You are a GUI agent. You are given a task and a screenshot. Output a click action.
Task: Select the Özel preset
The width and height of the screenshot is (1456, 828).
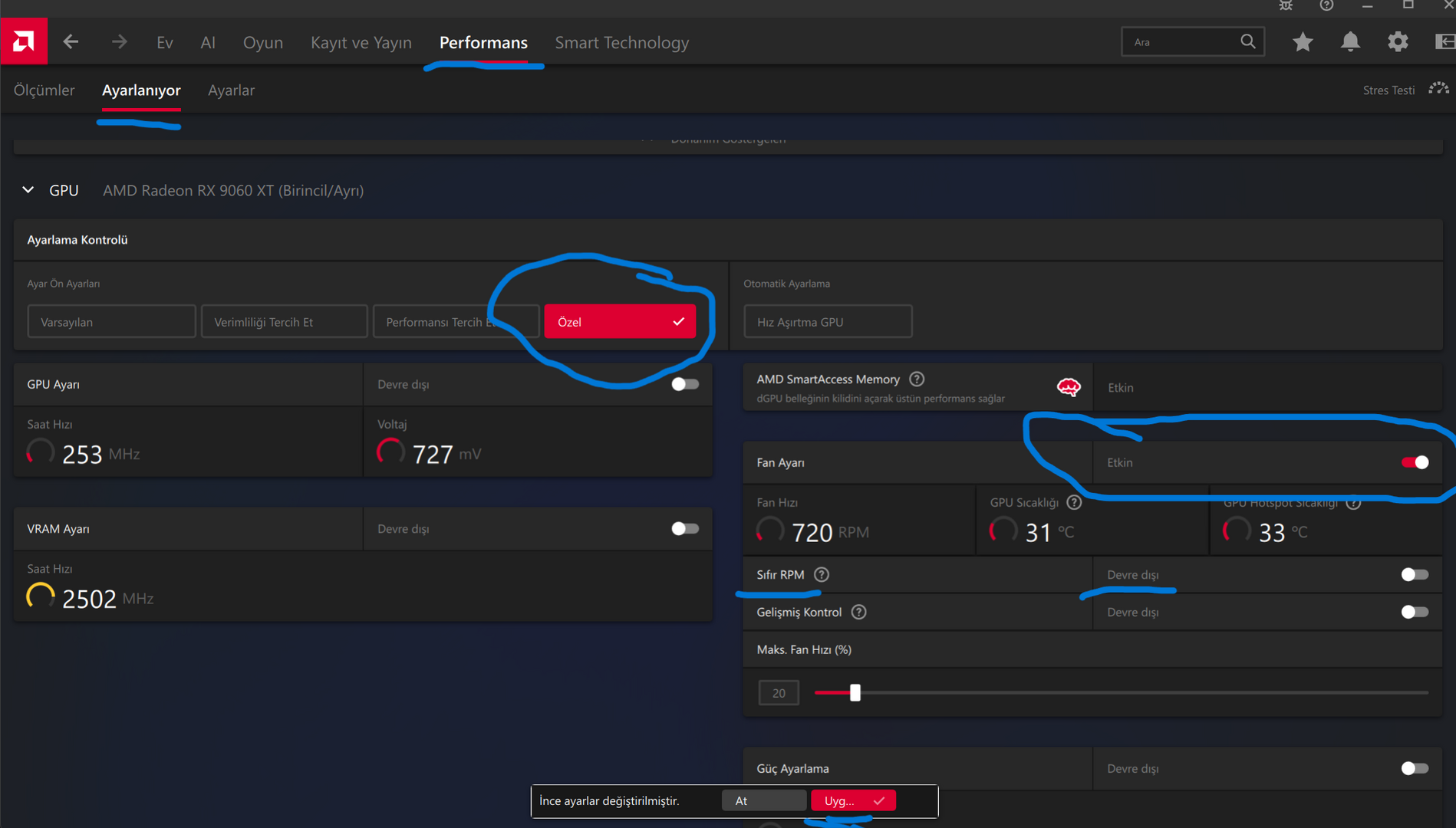[x=620, y=321]
